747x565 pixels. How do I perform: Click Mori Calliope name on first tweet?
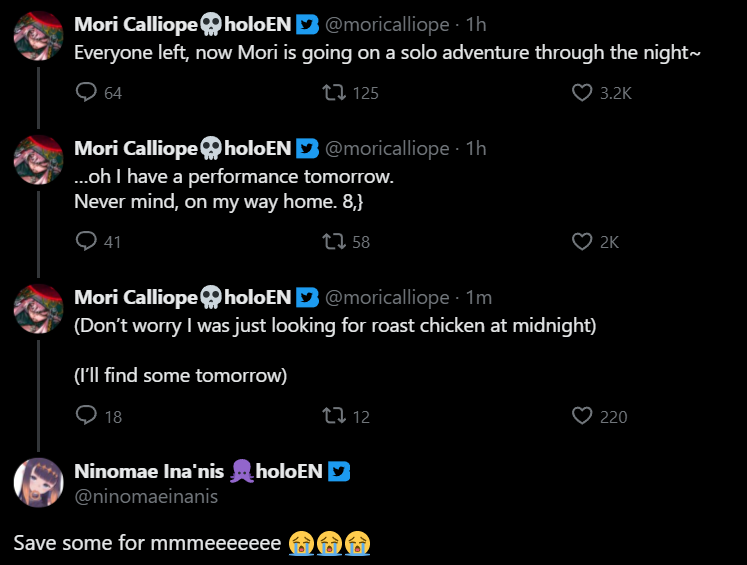[136, 24]
